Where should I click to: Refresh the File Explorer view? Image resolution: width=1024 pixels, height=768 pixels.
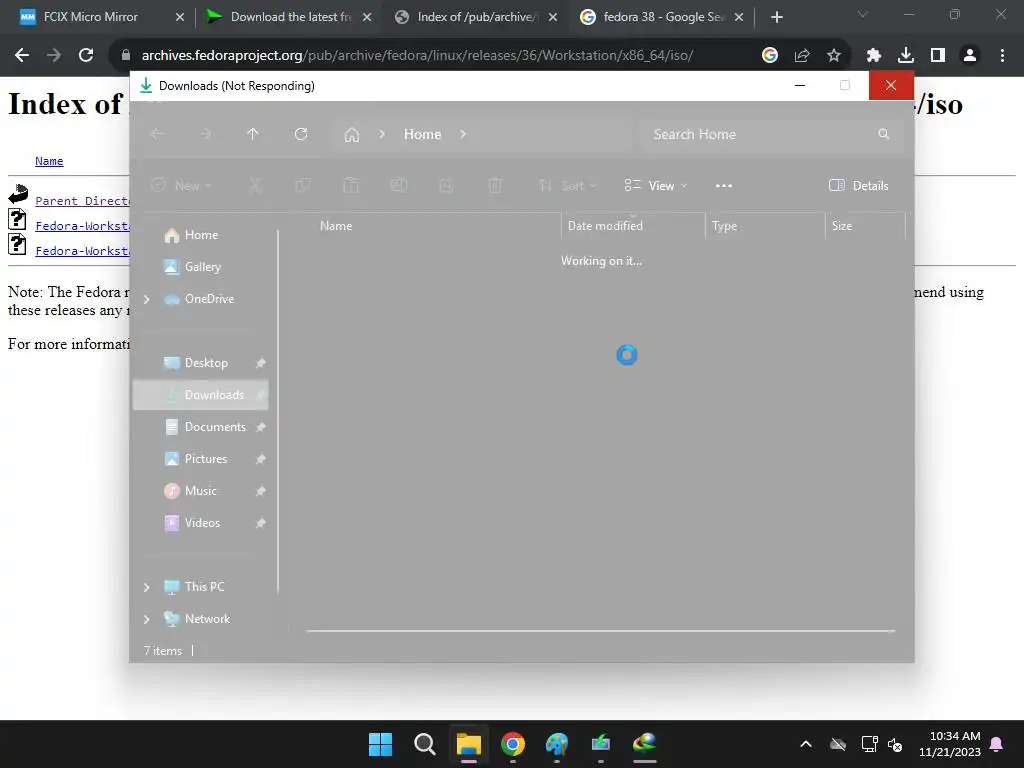point(301,134)
